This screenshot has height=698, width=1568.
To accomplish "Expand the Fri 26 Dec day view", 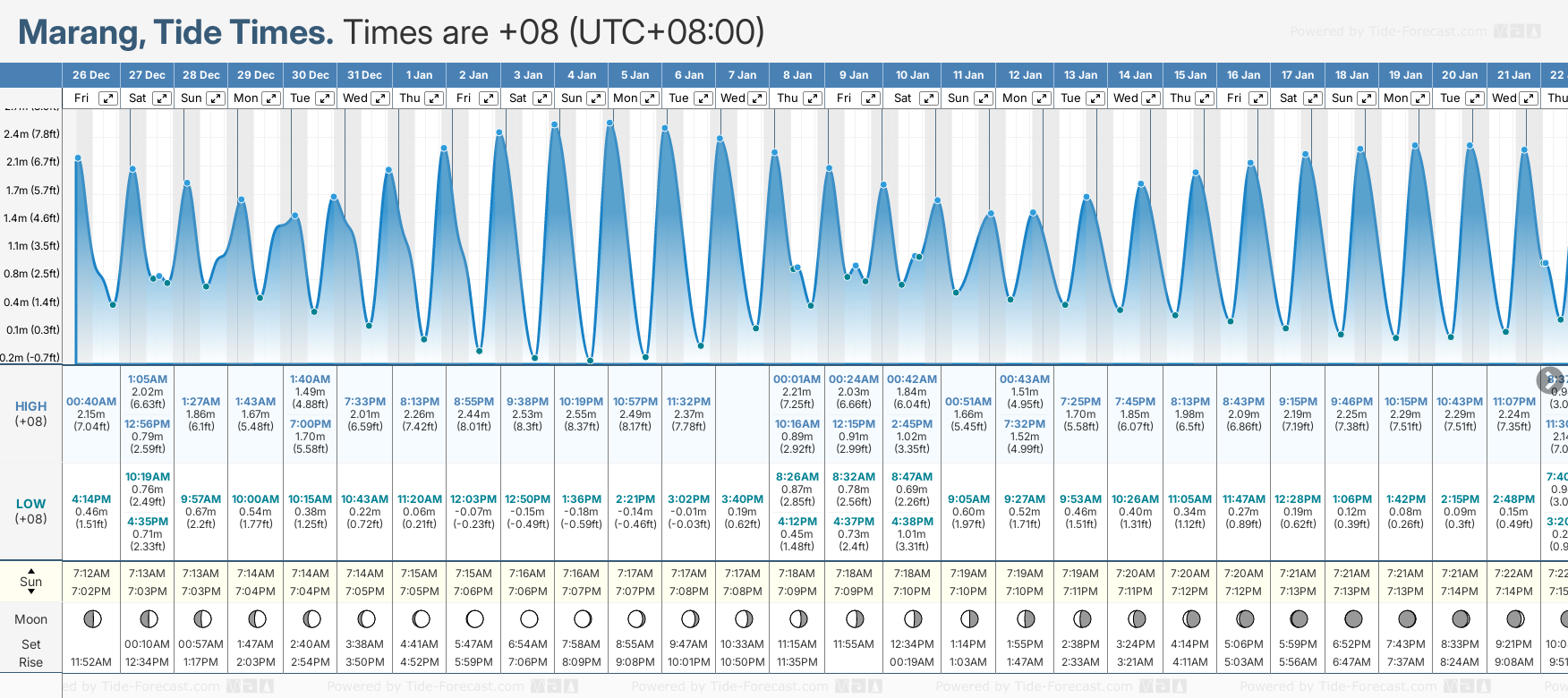I will (x=108, y=98).
